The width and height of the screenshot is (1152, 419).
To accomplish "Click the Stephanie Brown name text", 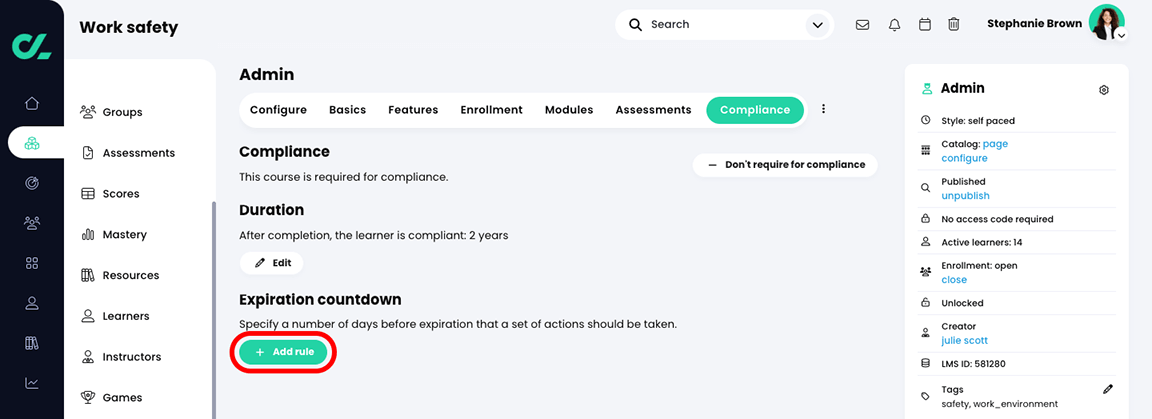I will tap(1034, 24).
